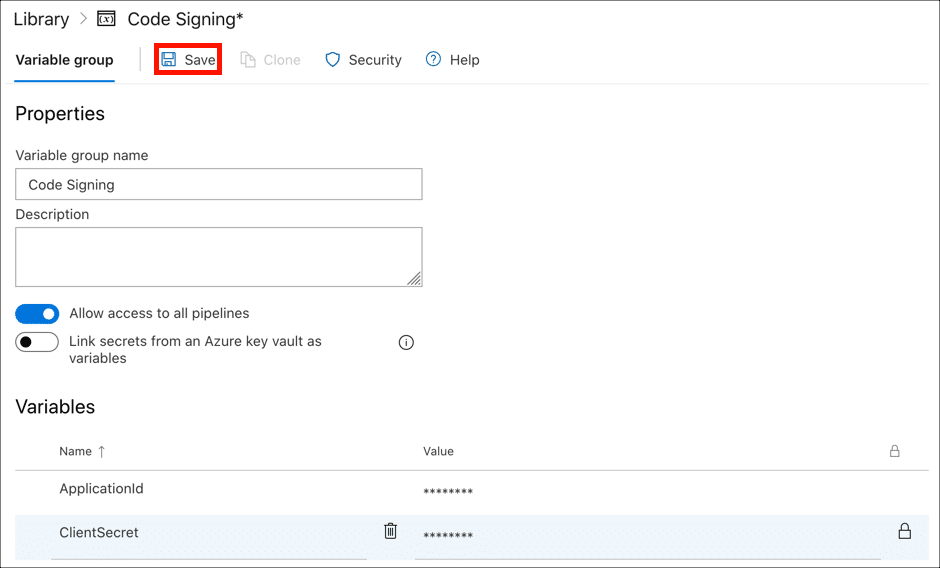The height and width of the screenshot is (568, 940).
Task: Click the info icon beside Azure key vault
Action: point(406,343)
